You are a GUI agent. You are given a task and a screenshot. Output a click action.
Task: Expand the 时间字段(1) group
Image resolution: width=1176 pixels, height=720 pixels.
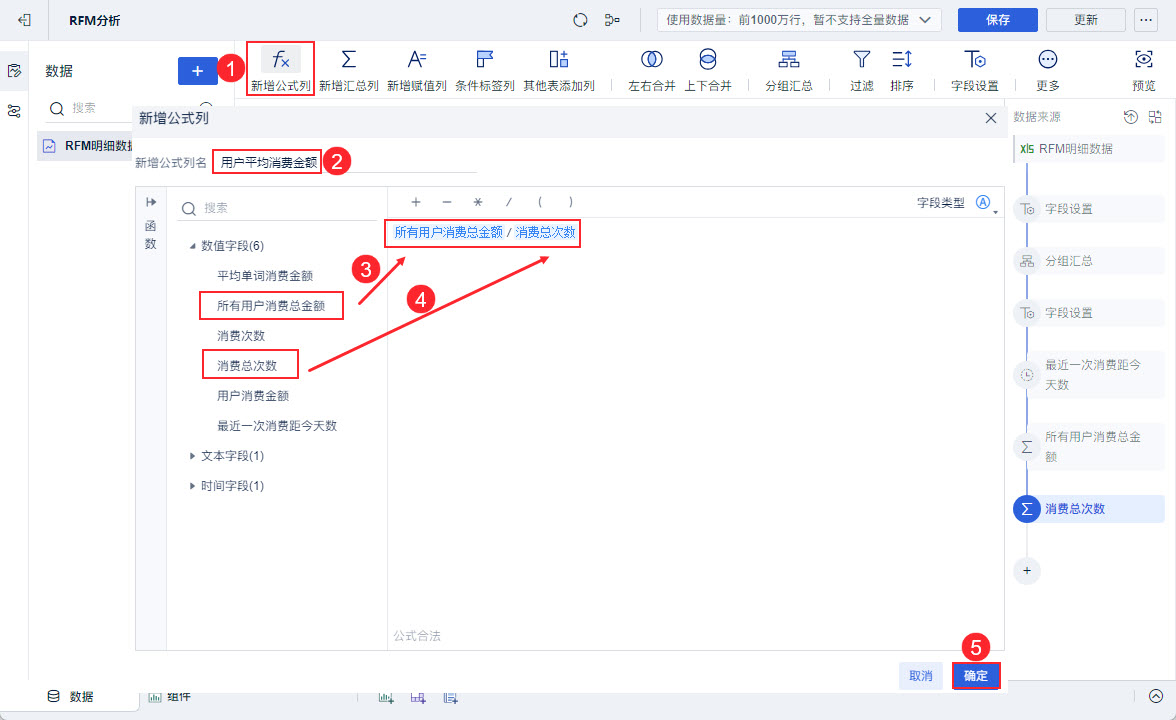pos(193,486)
